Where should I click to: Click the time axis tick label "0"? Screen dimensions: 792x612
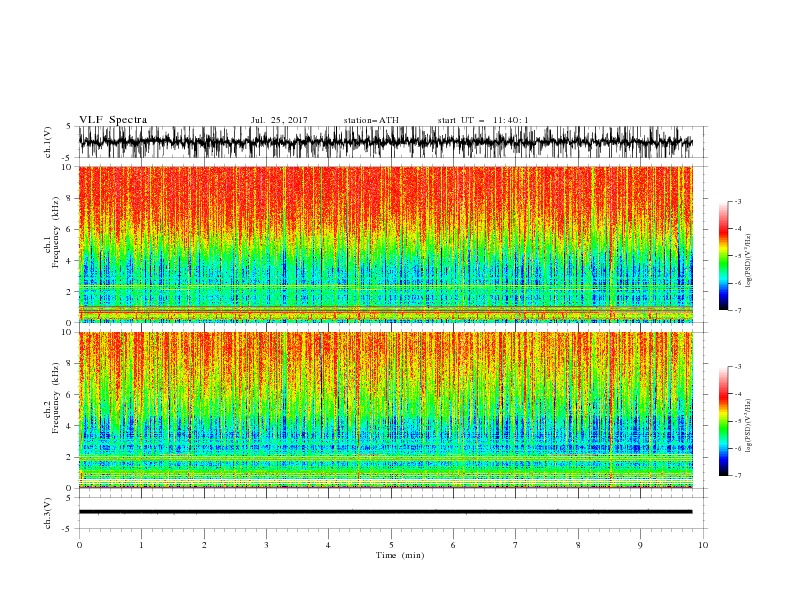(79, 545)
